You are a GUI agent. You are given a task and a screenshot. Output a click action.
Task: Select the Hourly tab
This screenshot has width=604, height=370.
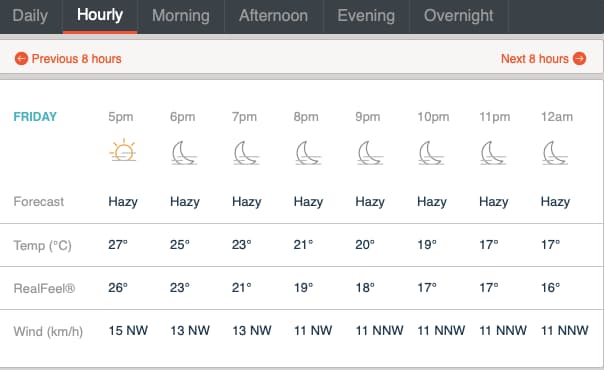(x=100, y=16)
